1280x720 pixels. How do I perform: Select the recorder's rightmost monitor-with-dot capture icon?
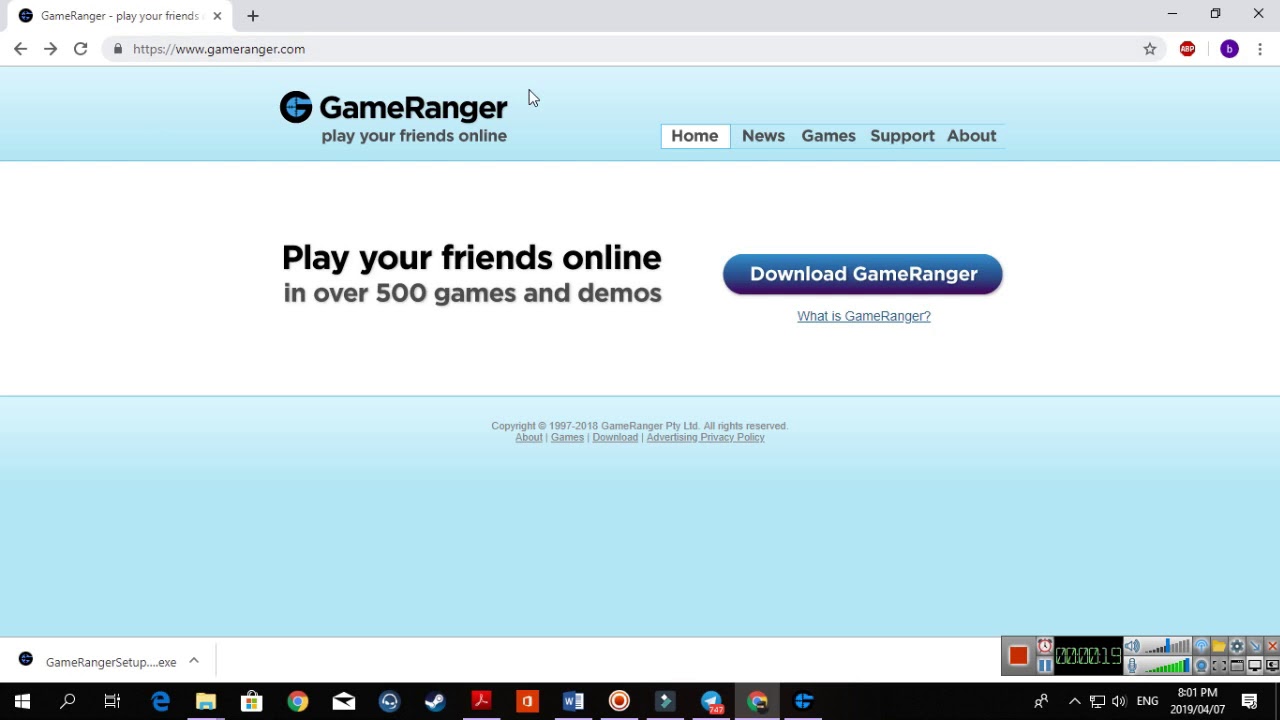(1272, 665)
